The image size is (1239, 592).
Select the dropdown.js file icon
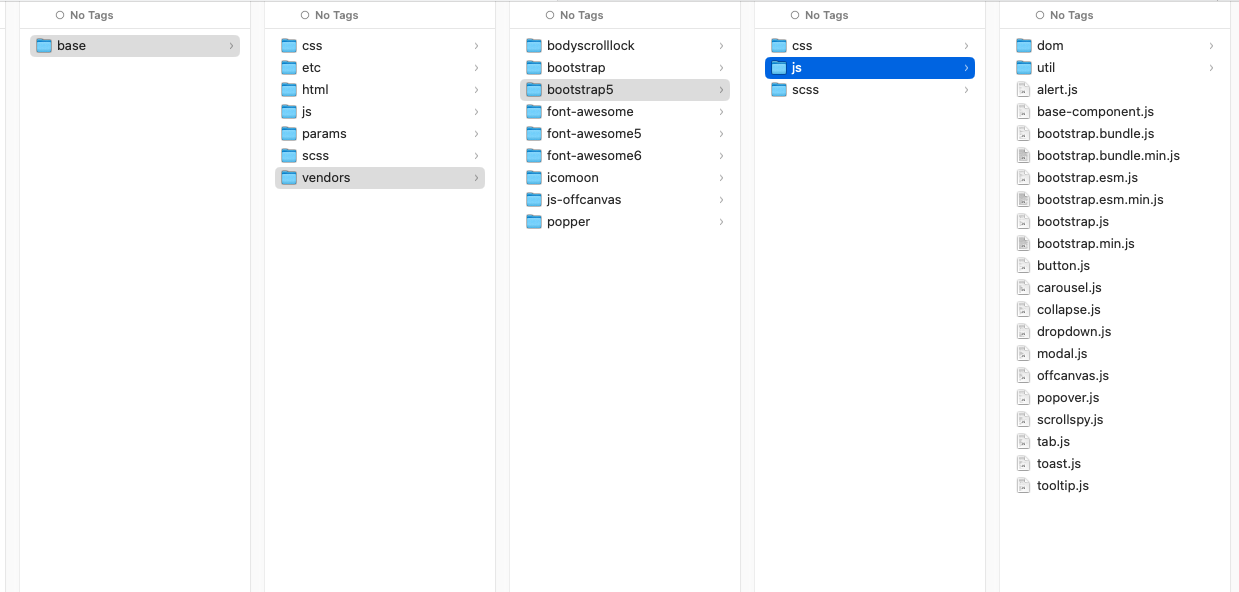(1023, 332)
